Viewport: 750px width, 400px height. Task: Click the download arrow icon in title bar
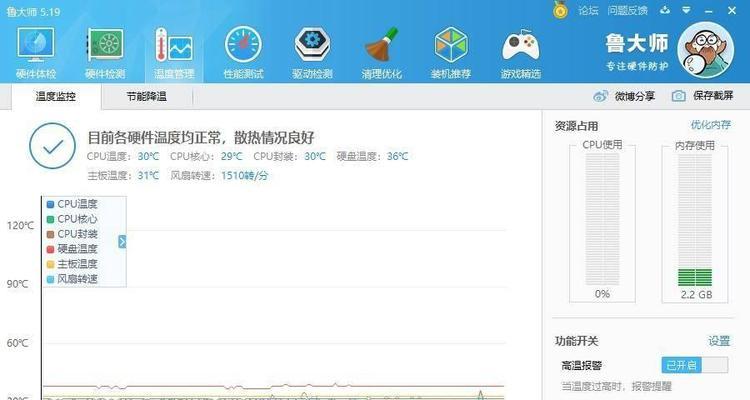click(x=665, y=10)
